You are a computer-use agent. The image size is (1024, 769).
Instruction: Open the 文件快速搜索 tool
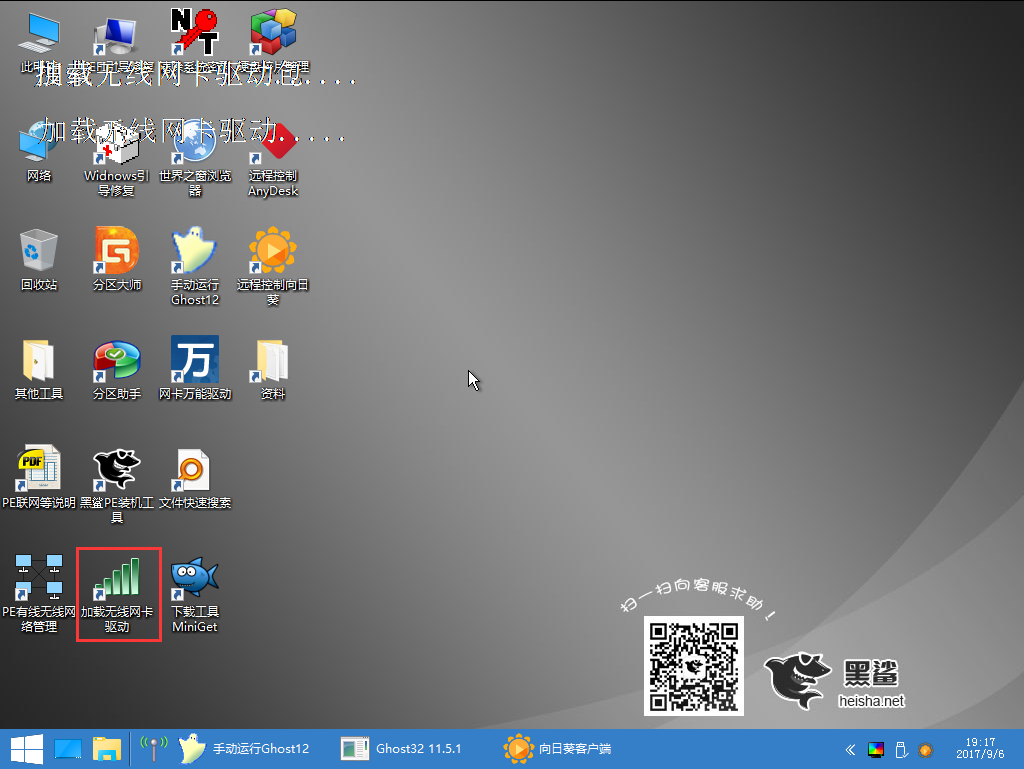pos(194,470)
